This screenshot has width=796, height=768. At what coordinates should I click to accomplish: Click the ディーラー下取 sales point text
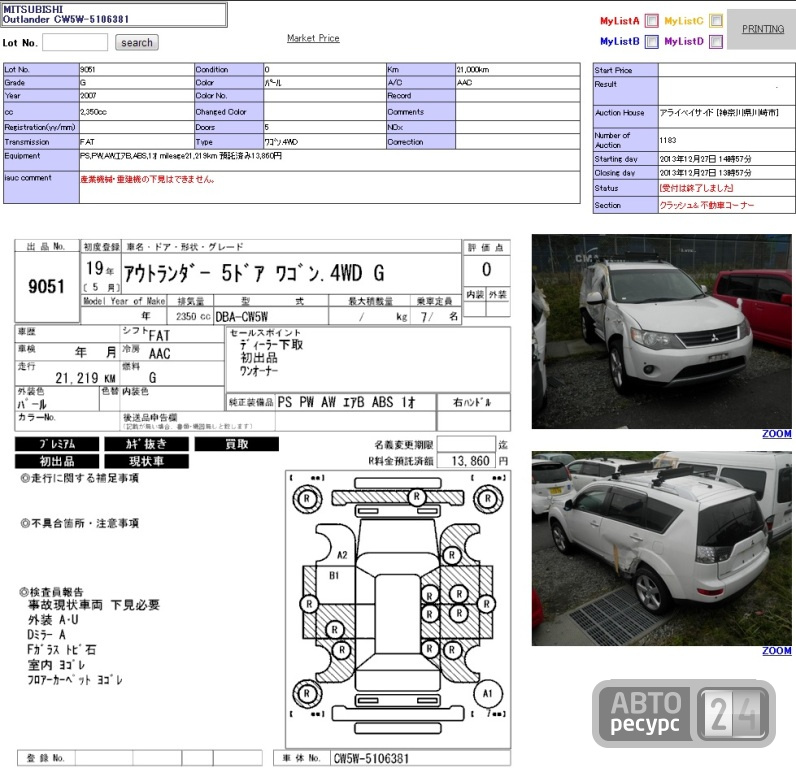click(x=272, y=345)
